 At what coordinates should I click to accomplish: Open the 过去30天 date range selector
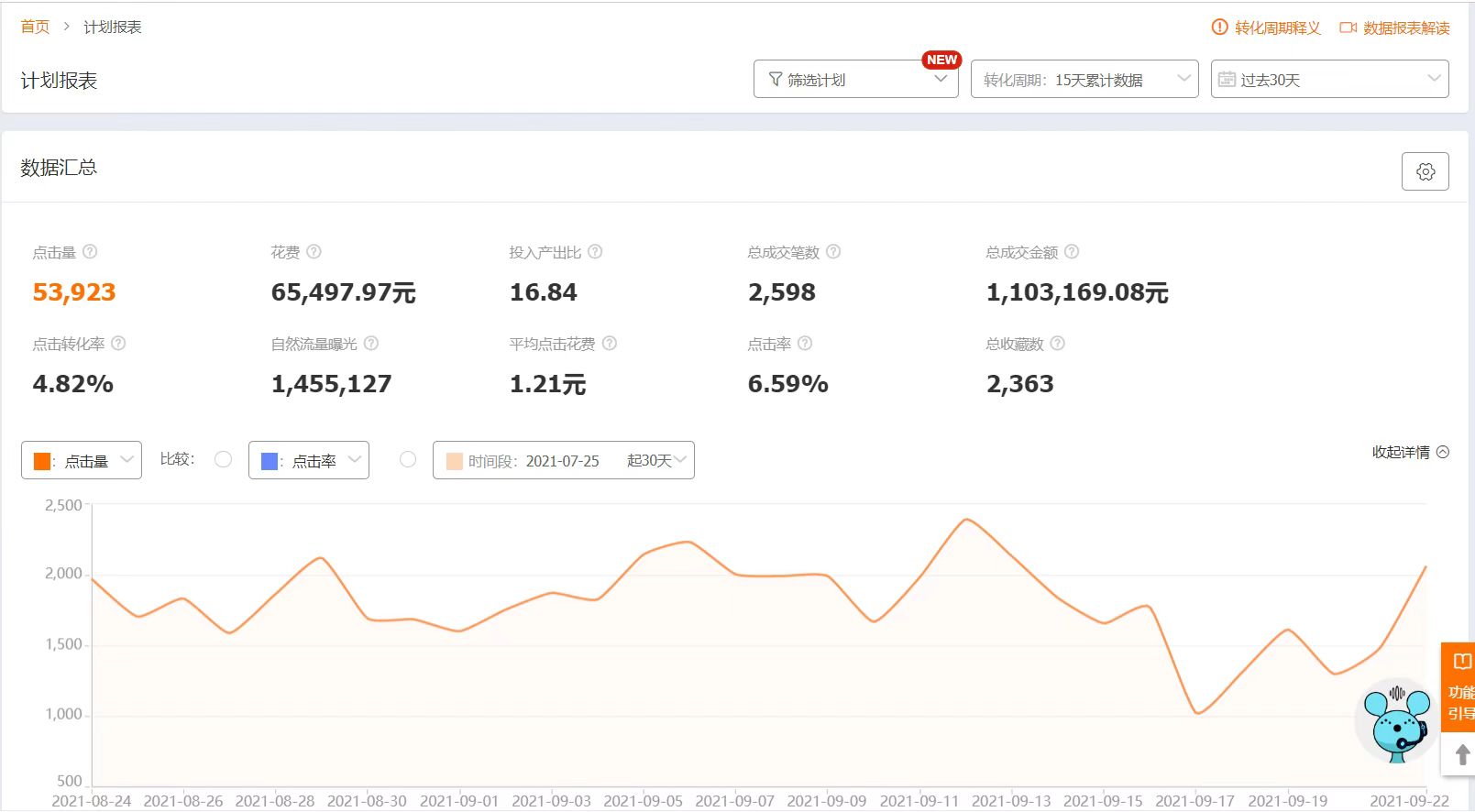(1329, 79)
